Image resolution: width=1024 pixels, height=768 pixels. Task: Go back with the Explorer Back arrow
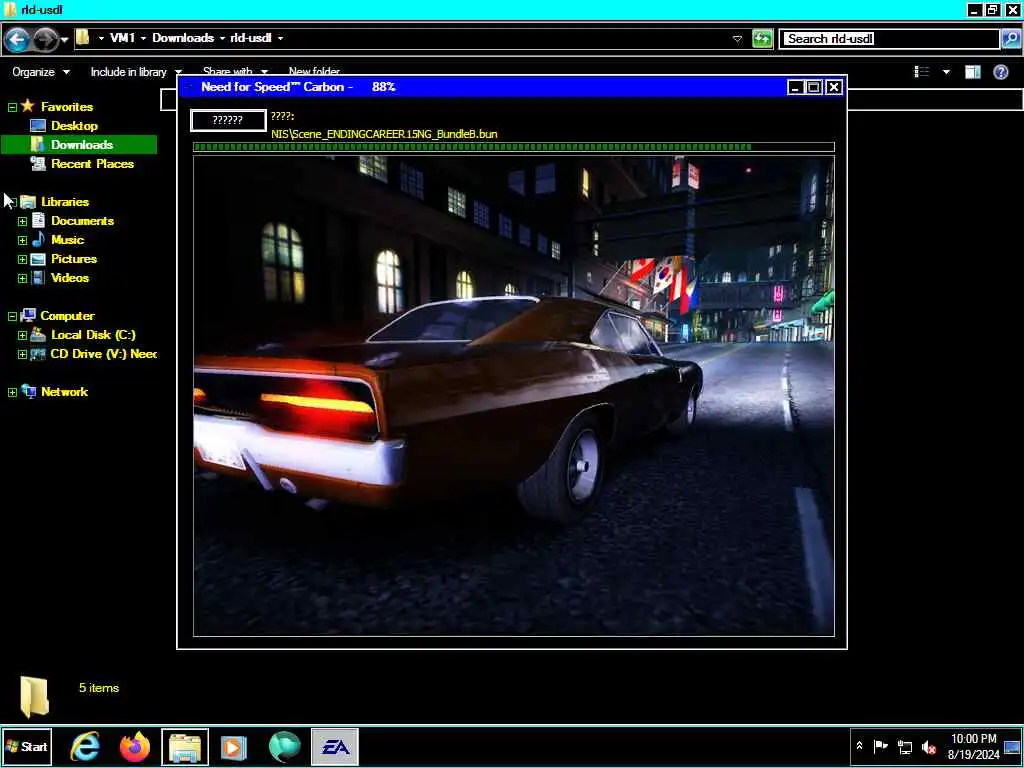[17, 40]
